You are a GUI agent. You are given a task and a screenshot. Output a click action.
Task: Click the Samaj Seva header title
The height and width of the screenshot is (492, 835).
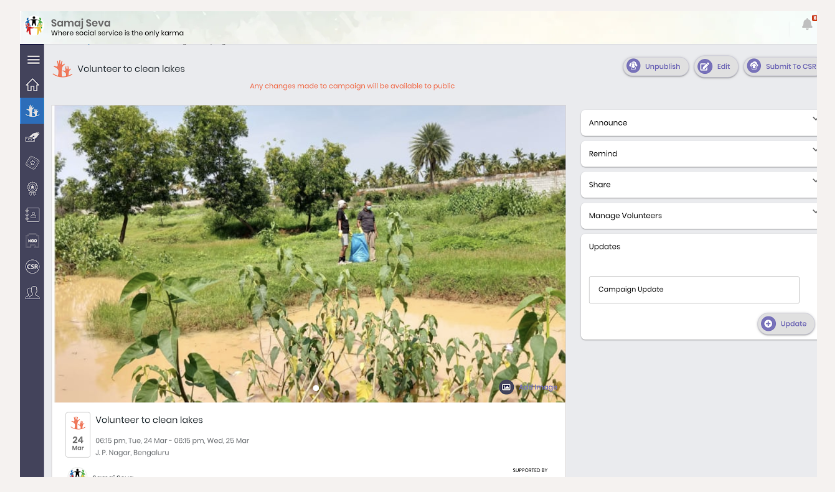[x=80, y=23]
